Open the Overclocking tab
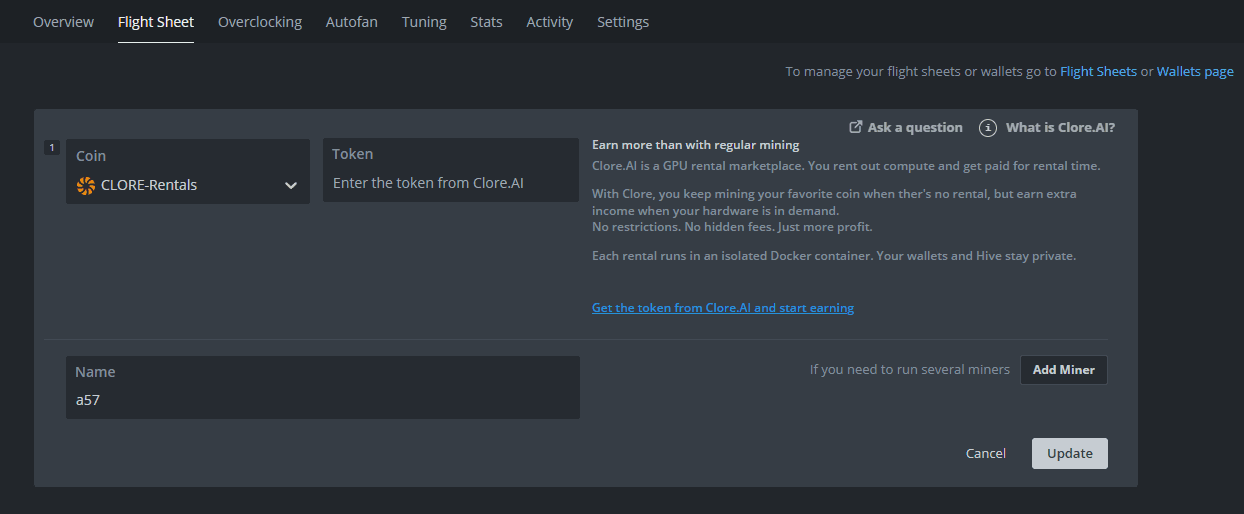Screen dimensions: 1244x514 pyautogui.click(x=260, y=22)
